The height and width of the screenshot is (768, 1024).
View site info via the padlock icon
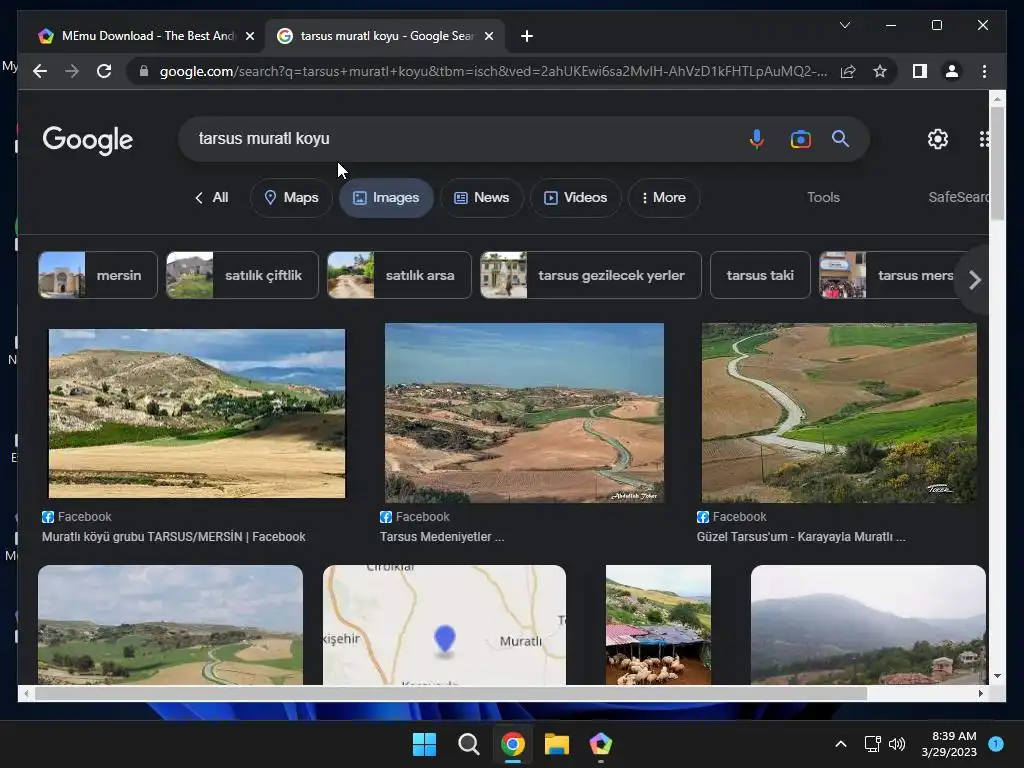coord(144,71)
